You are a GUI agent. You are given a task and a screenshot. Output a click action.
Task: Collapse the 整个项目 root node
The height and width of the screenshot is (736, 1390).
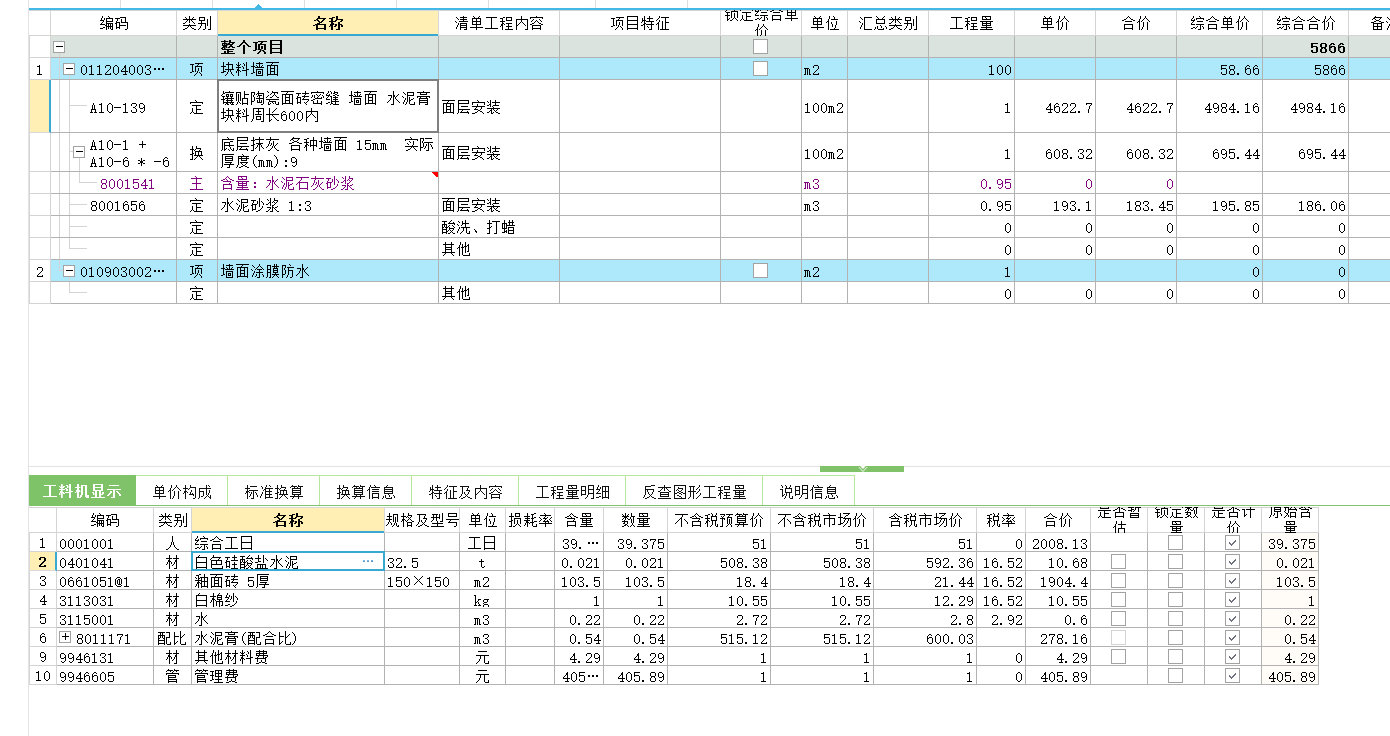tap(59, 47)
